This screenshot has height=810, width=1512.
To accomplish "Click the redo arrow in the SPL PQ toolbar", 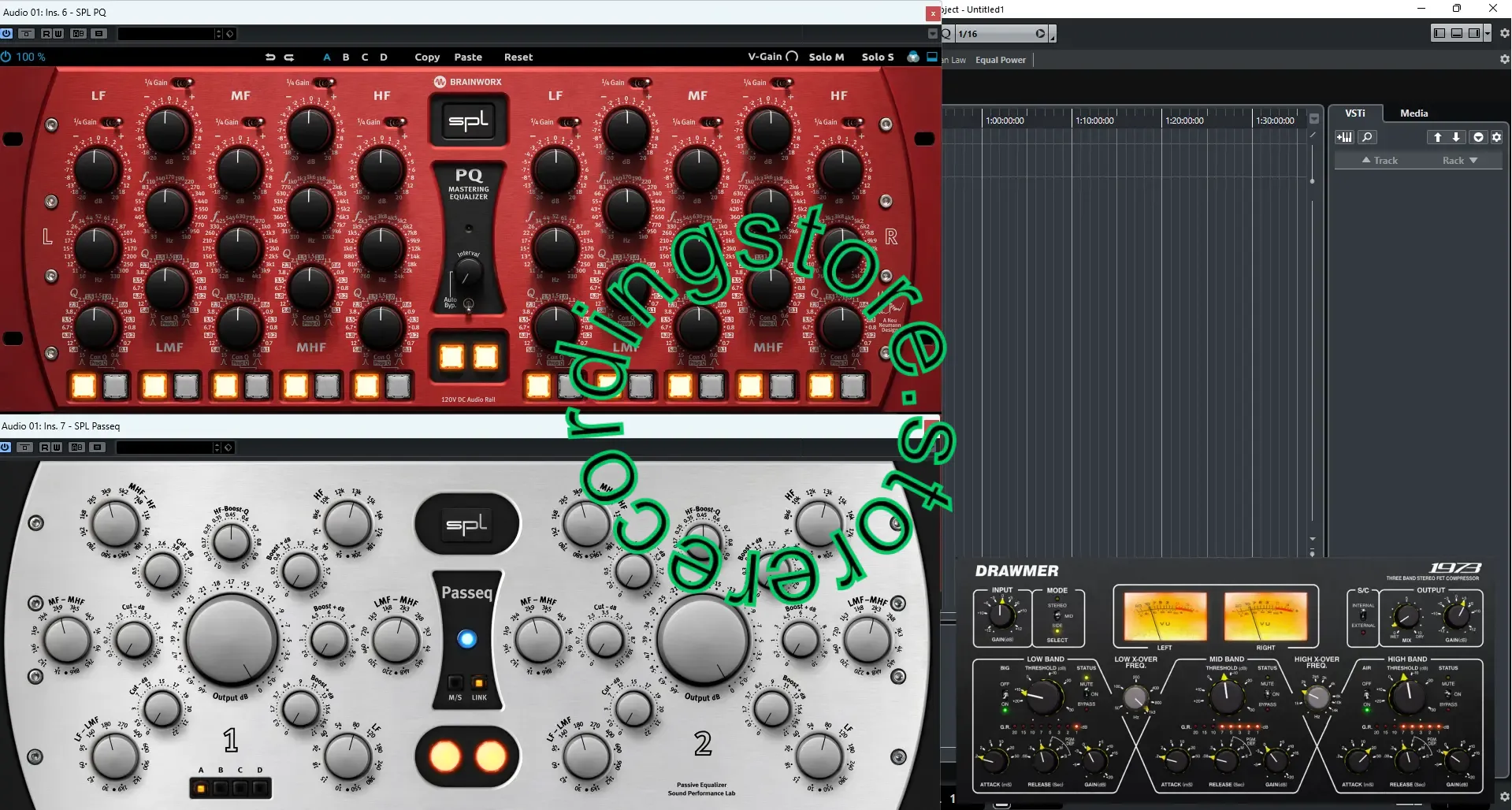I will (x=289, y=57).
